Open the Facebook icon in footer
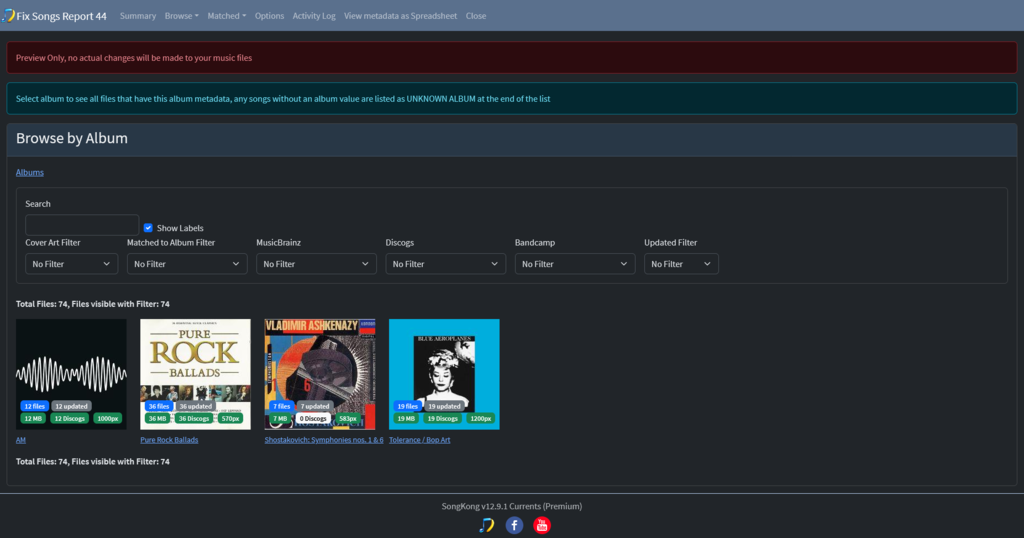 point(514,525)
